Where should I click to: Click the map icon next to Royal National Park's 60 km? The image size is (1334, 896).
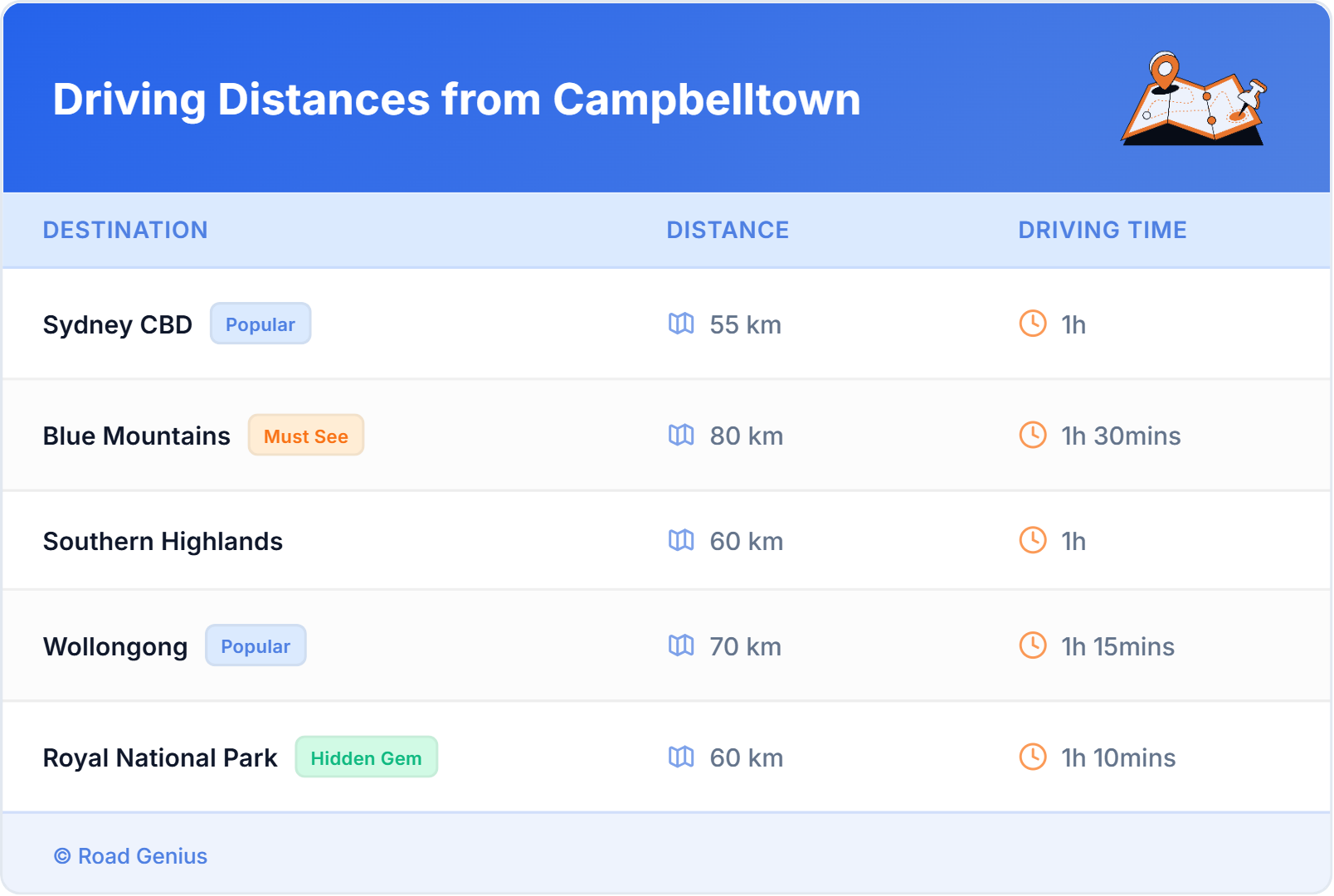coord(682,757)
